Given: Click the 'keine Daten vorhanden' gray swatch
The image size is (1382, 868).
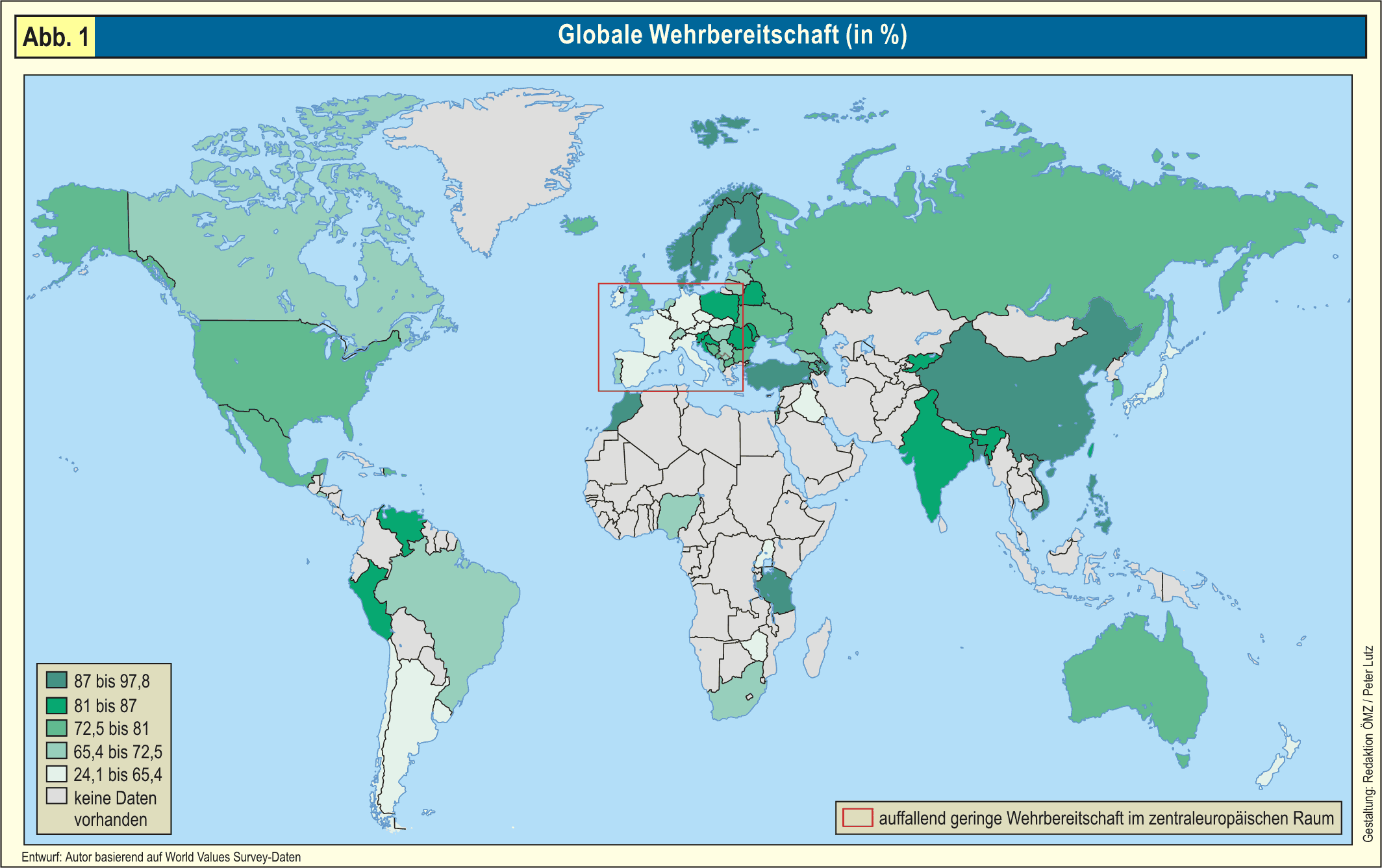Looking at the screenshot, I should tap(57, 796).
